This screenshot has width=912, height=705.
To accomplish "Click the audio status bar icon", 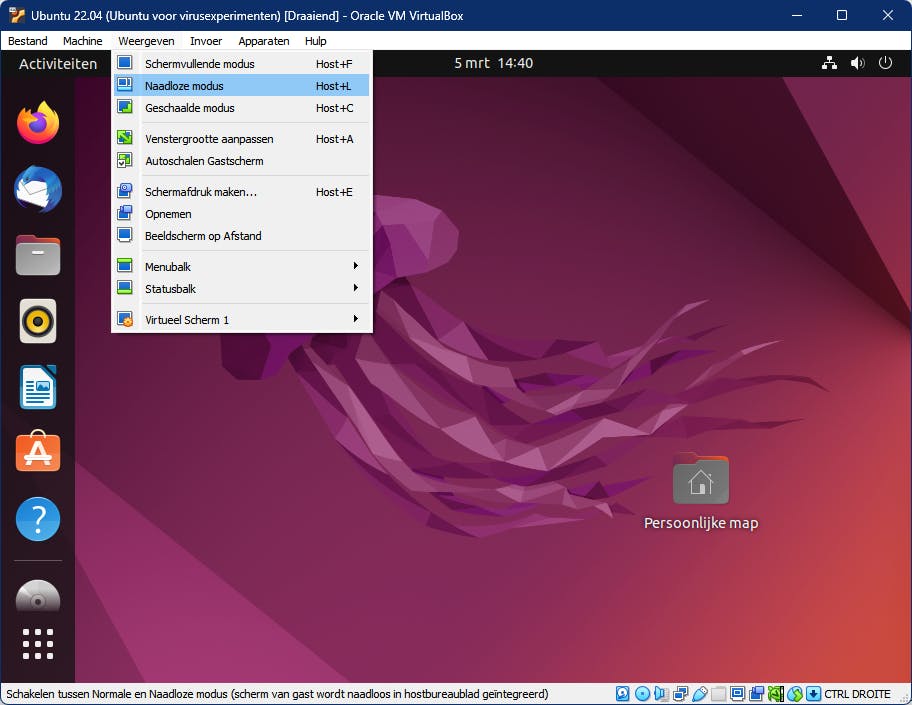I will point(661,693).
